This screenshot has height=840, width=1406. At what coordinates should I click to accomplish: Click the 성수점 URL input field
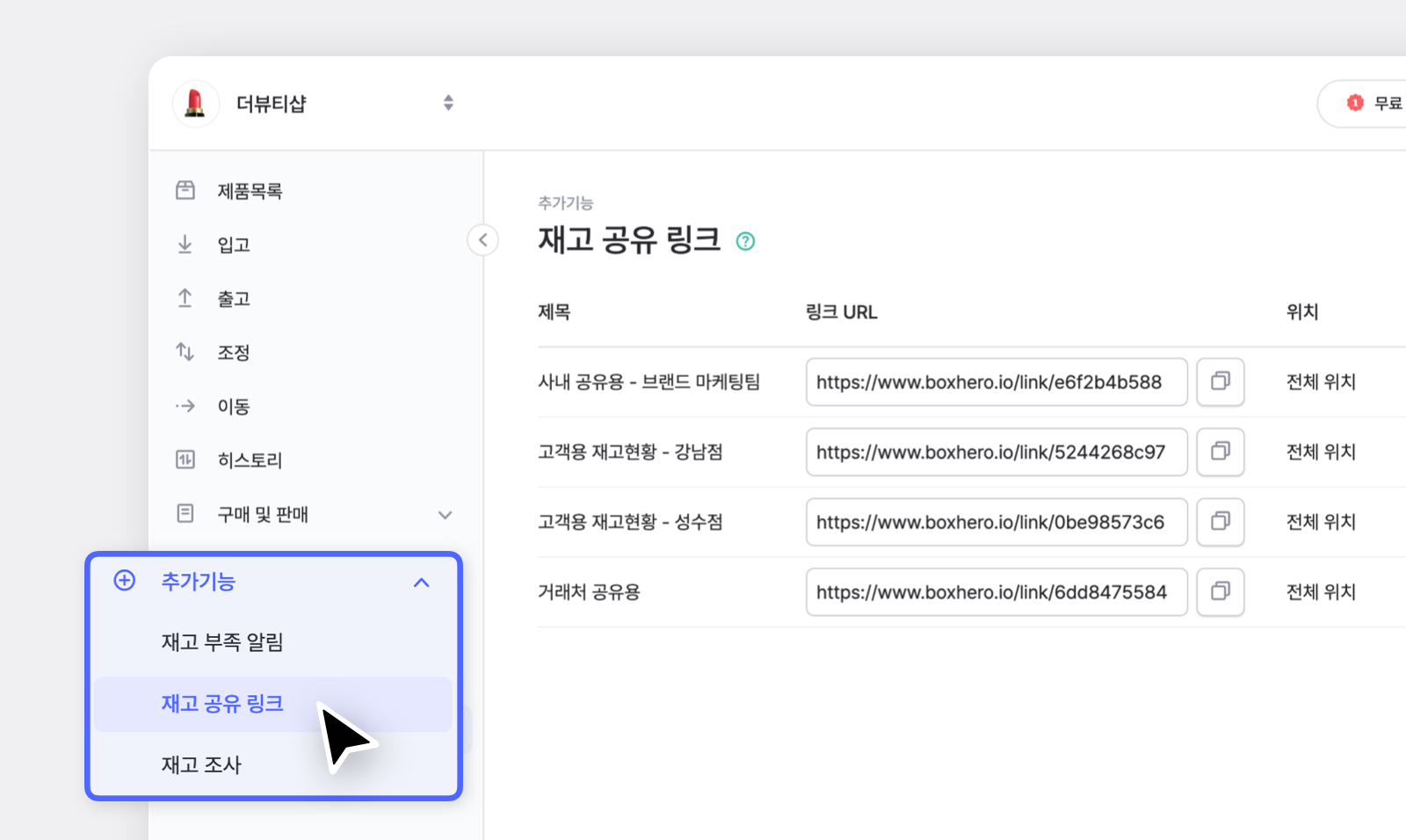[x=996, y=521]
